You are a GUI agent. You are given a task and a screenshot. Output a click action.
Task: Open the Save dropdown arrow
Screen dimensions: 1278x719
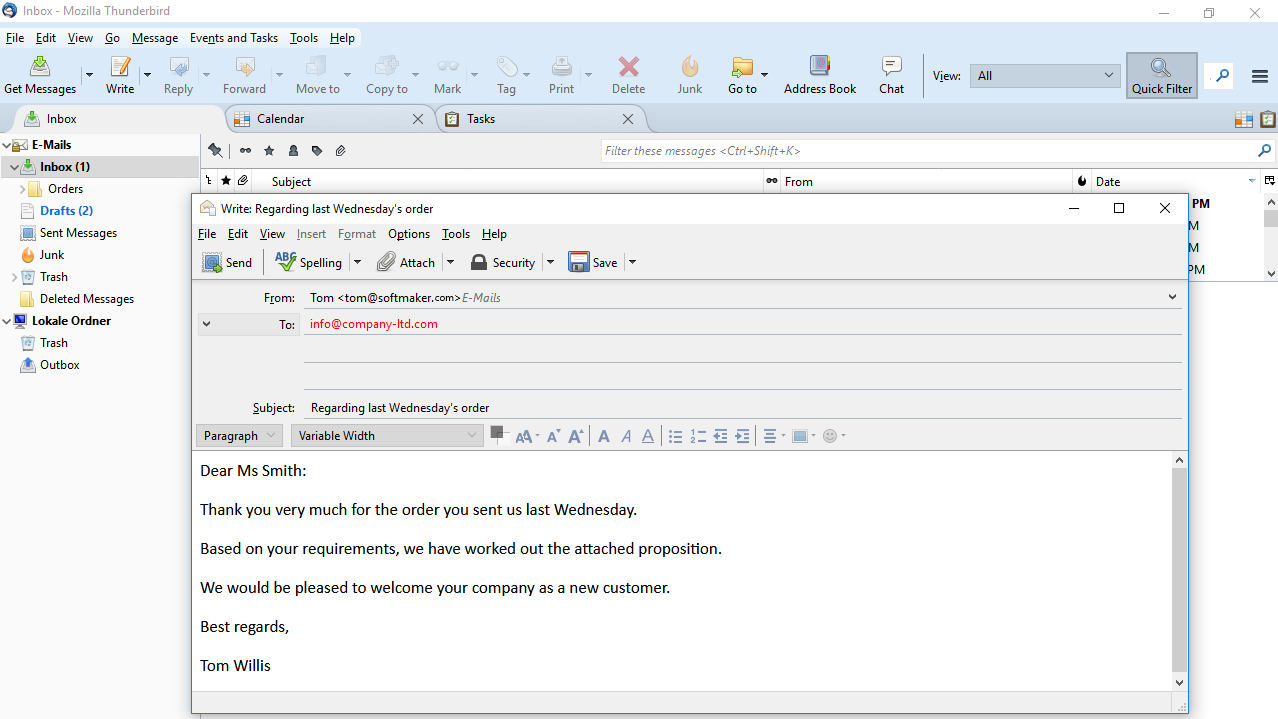[632, 262]
